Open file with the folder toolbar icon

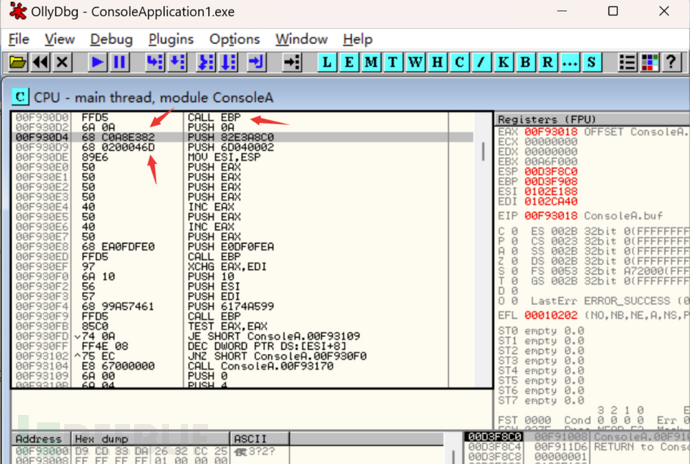pos(18,62)
